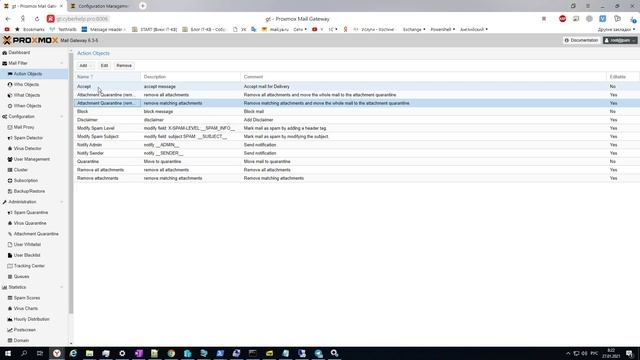
Task: Click the Edit button
Action: click(x=104, y=65)
